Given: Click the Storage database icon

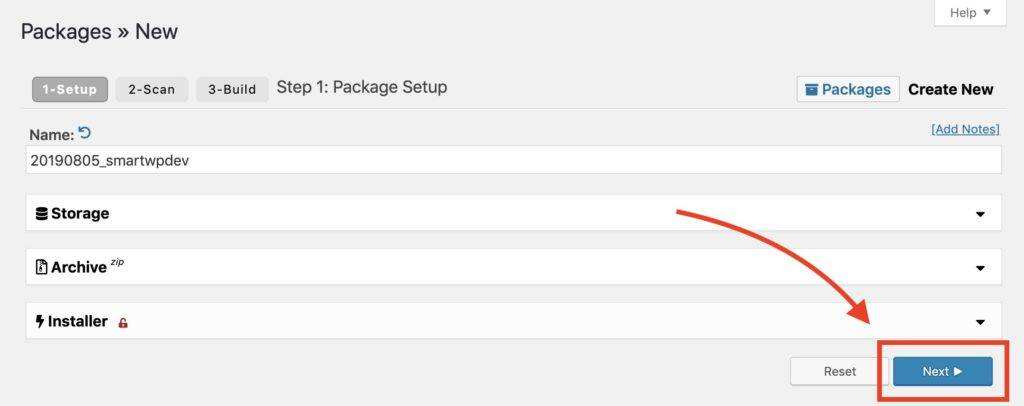Looking at the screenshot, I should [41, 213].
